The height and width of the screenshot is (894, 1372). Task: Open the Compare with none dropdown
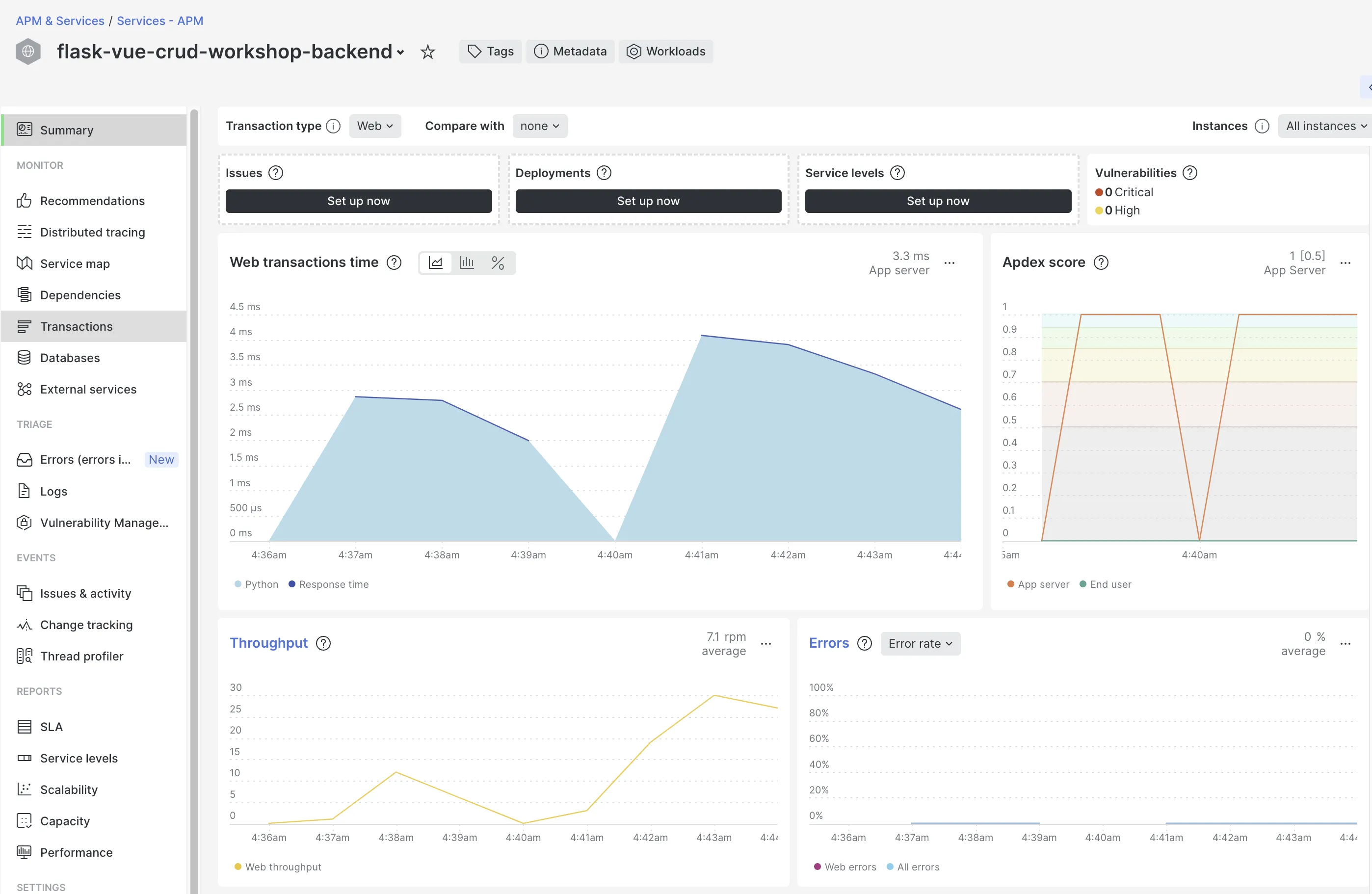(540, 126)
